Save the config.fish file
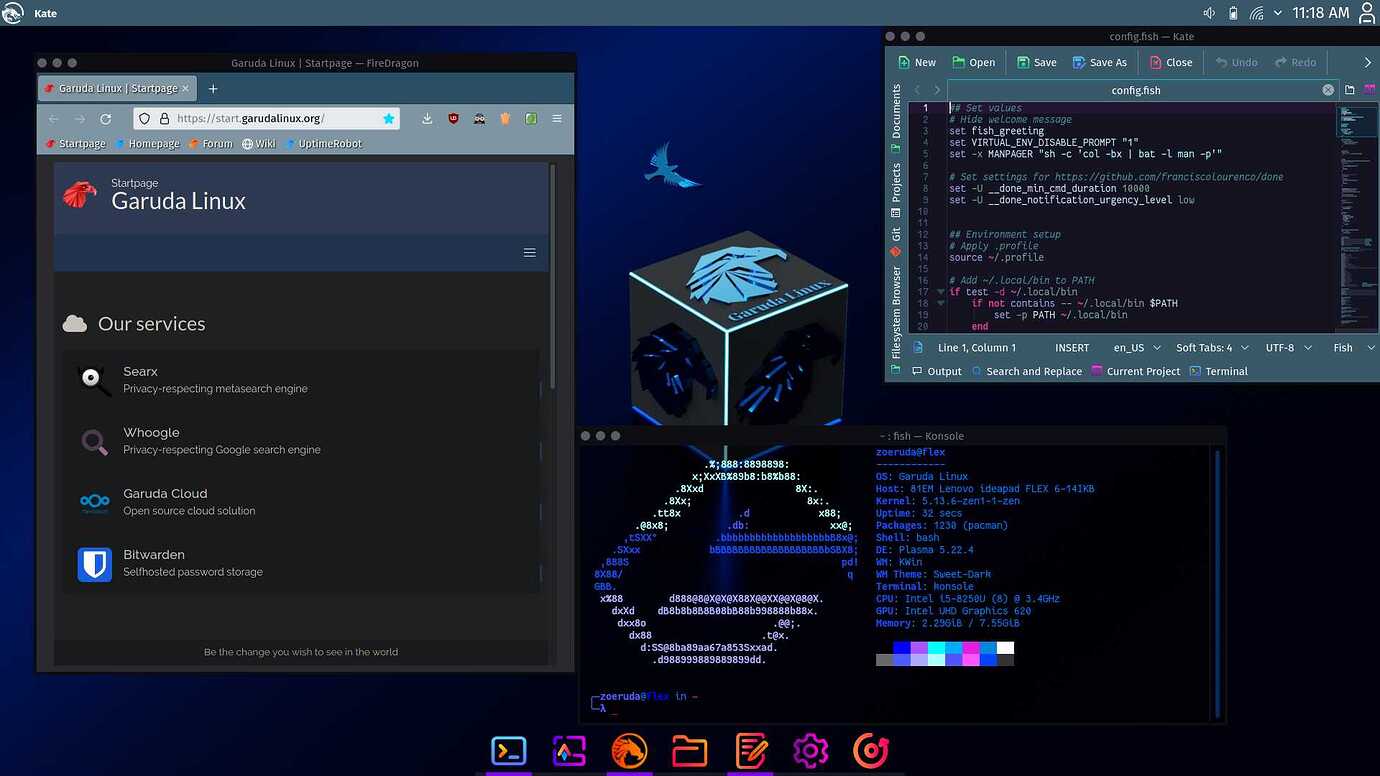This screenshot has height=776, width=1380. coord(1036,62)
